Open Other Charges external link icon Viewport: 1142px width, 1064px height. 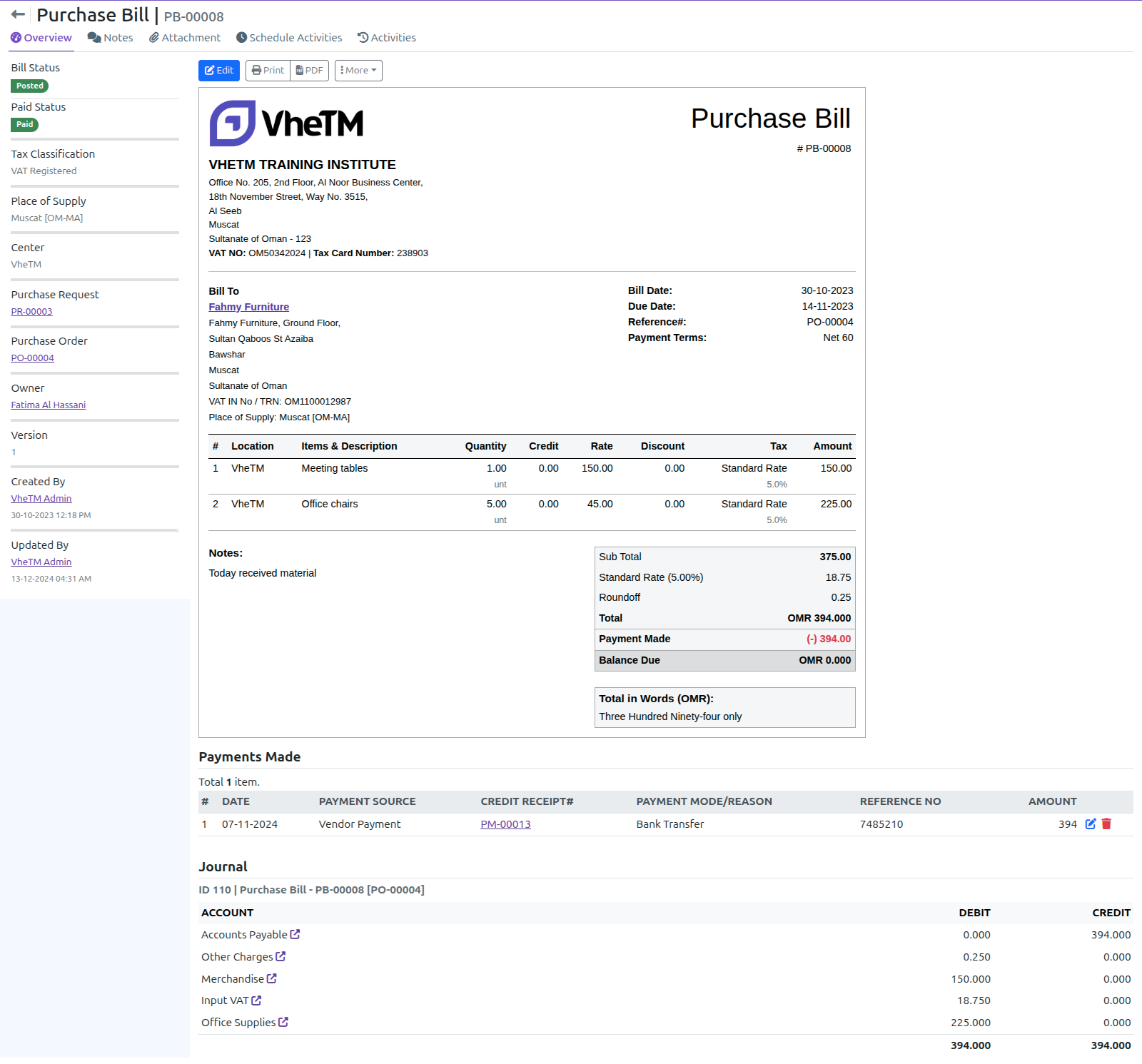coord(281,956)
